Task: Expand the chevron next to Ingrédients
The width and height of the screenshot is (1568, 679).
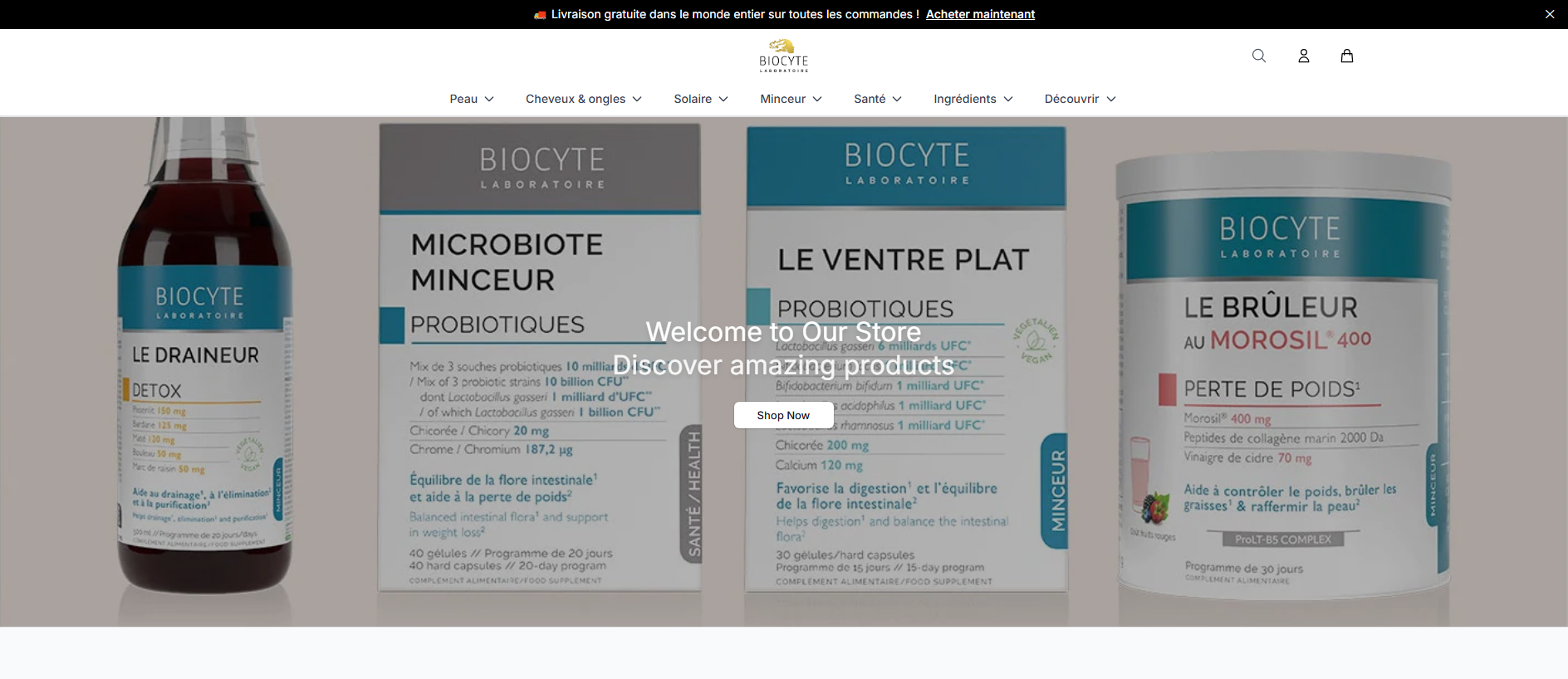Action: 1008,99
